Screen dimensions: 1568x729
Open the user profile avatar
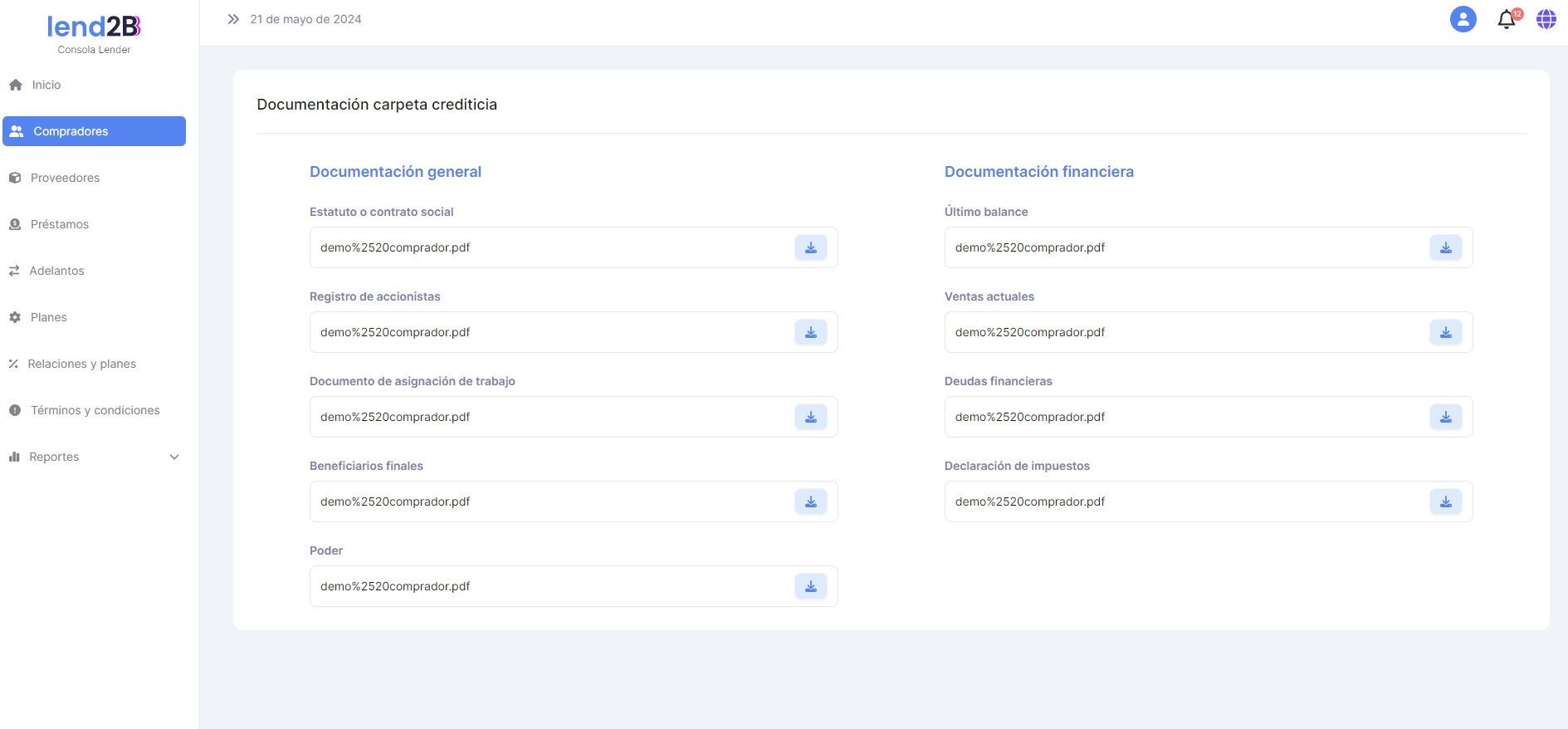point(1463,19)
